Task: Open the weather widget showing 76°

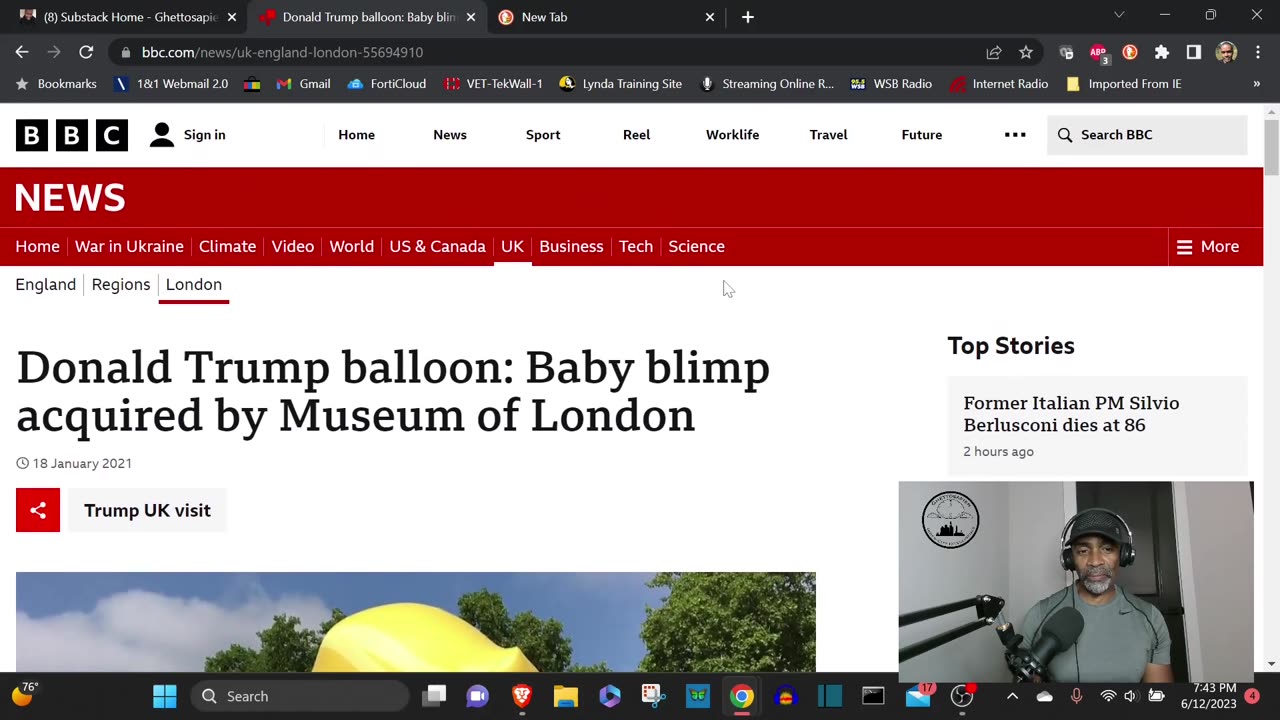Action: [x=24, y=694]
